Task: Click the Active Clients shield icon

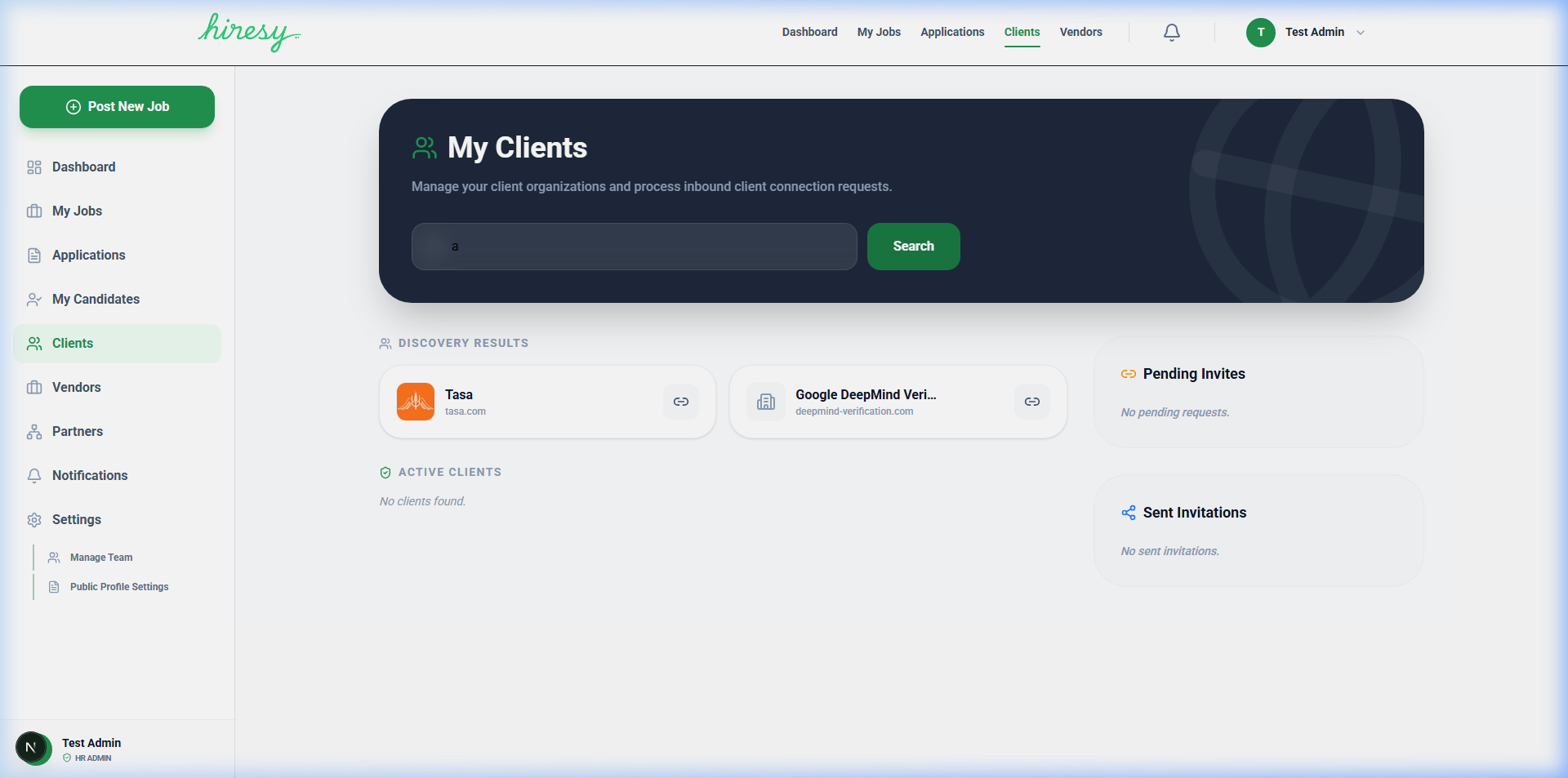Action: 385,473
